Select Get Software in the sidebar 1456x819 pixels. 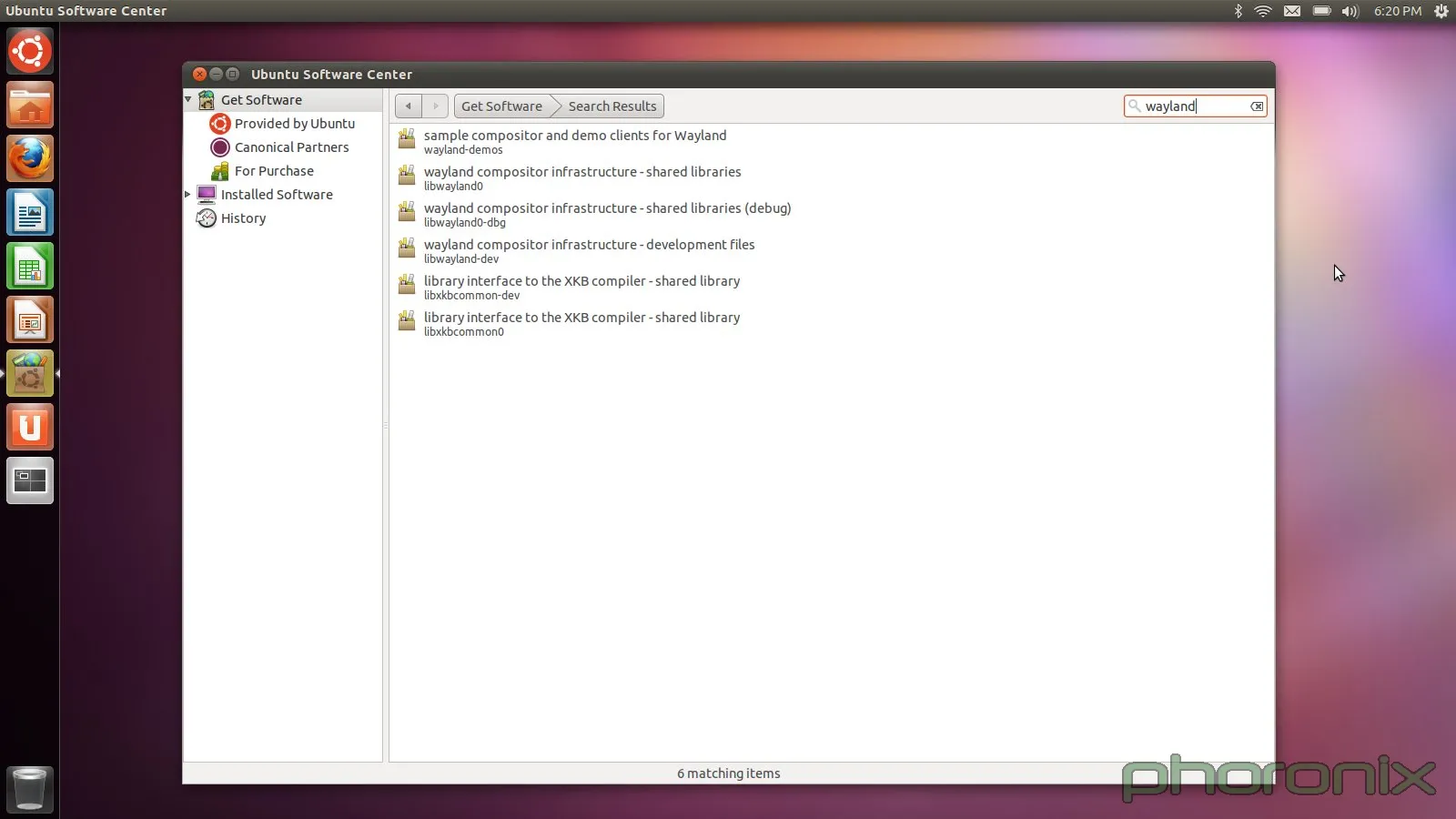tap(261, 100)
